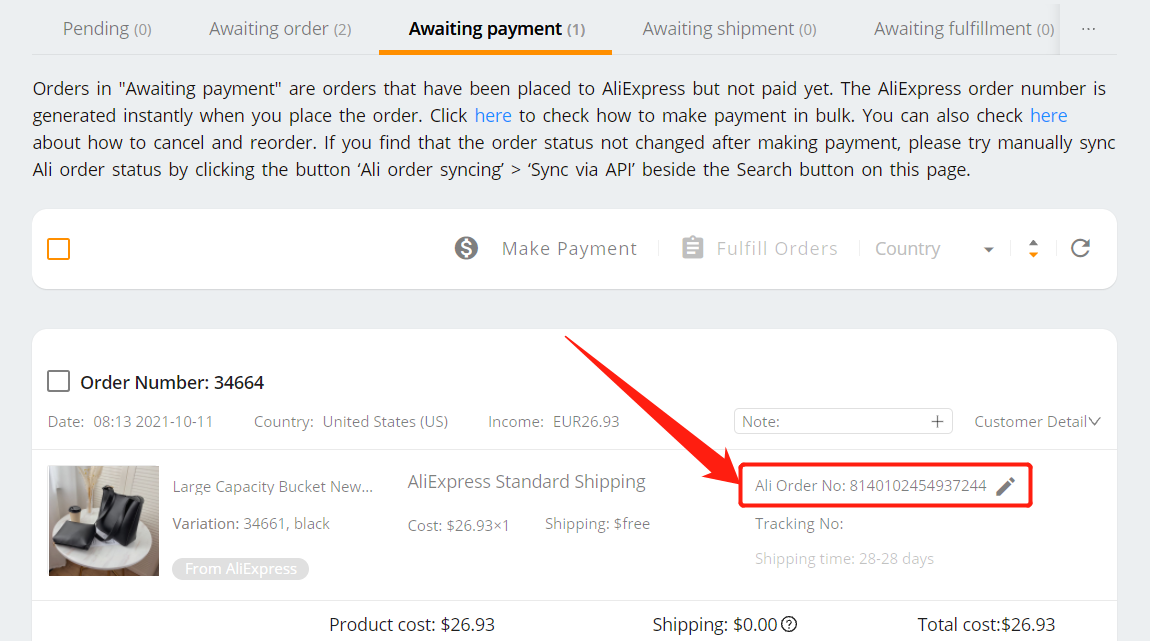This screenshot has height=641, width=1150.
Task: Click second 'here' link about cancel and reorder
Action: coord(1049,116)
